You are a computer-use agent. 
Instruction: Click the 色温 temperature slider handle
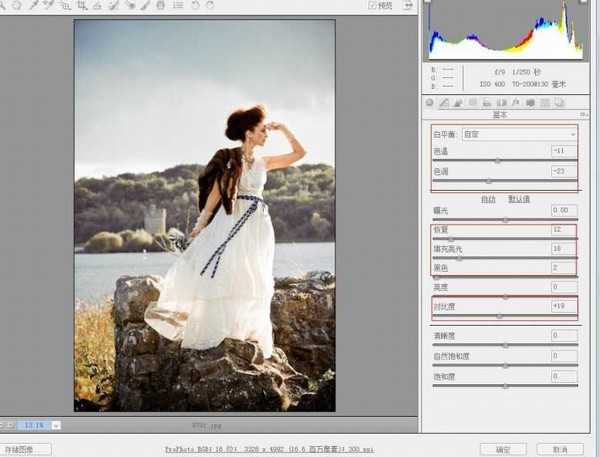pyautogui.click(x=497, y=160)
